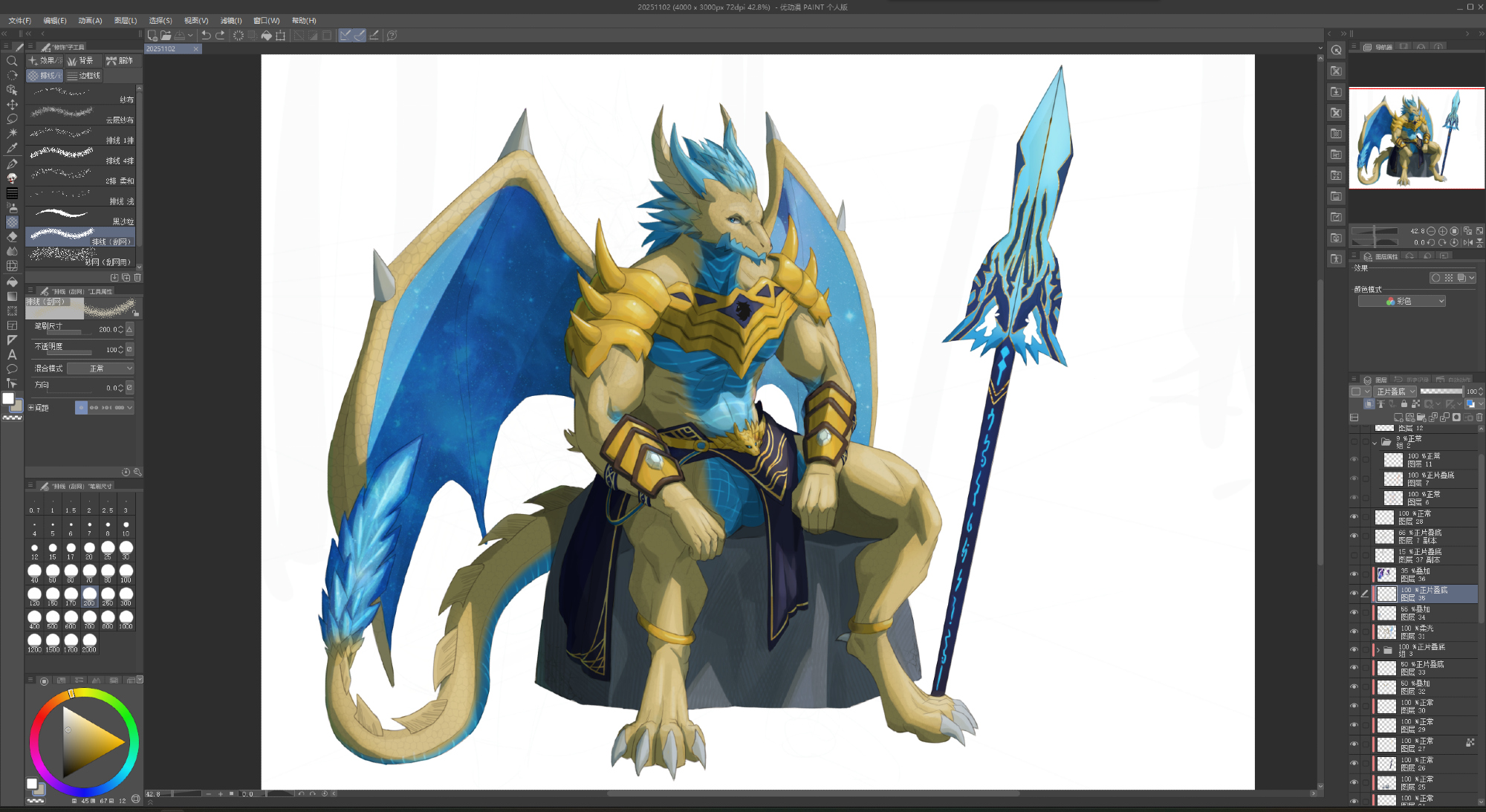
Task: Select the Lasso selection tool
Action: click(x=12, y=119)
